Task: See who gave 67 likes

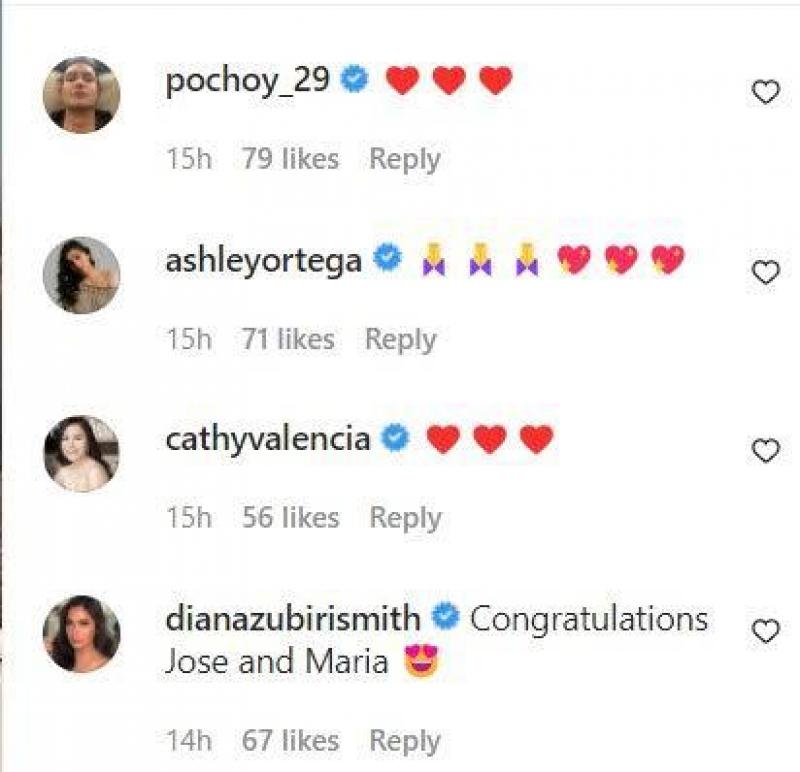Action: (x=290, y=741)
